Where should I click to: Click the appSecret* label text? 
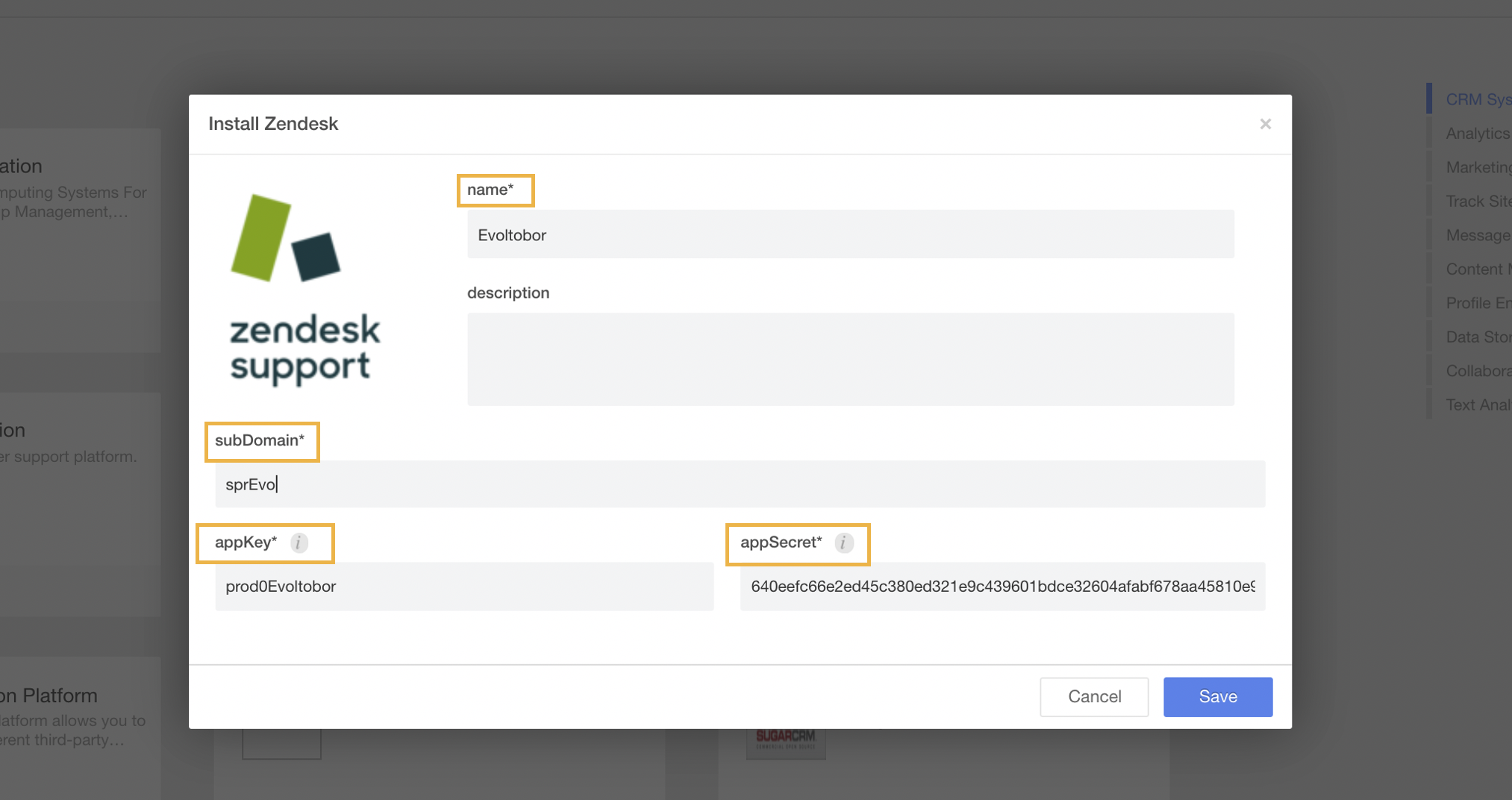click(x=781, y=543)
